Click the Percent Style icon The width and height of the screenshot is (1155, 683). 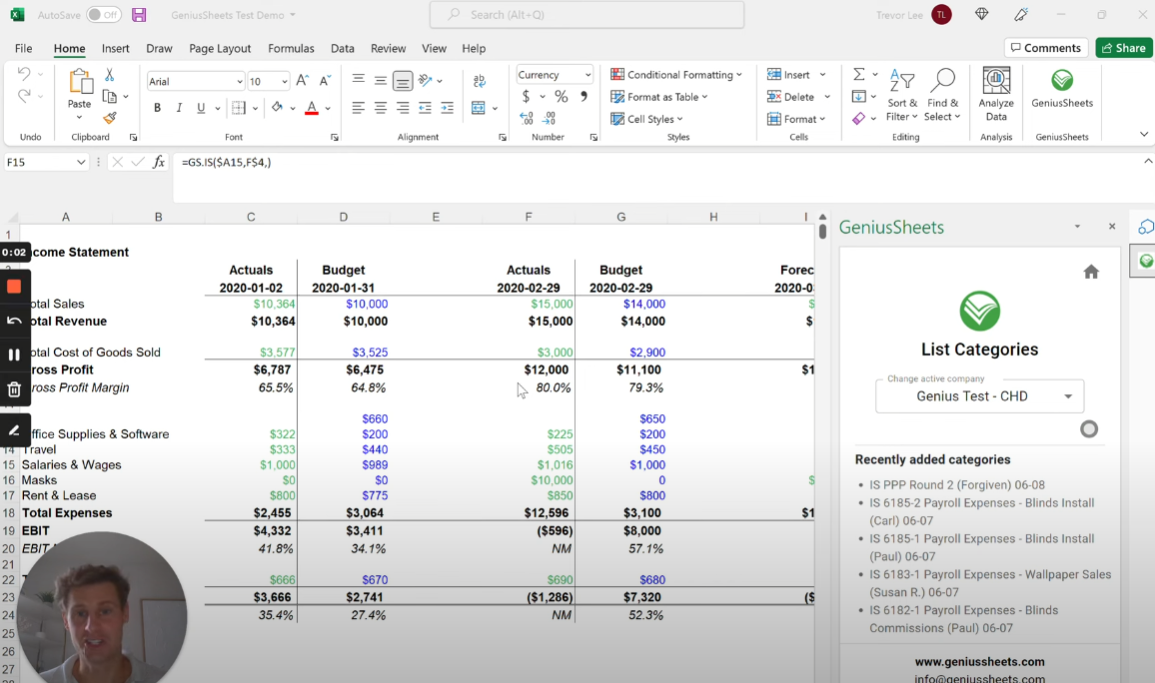tap(561, 97)
